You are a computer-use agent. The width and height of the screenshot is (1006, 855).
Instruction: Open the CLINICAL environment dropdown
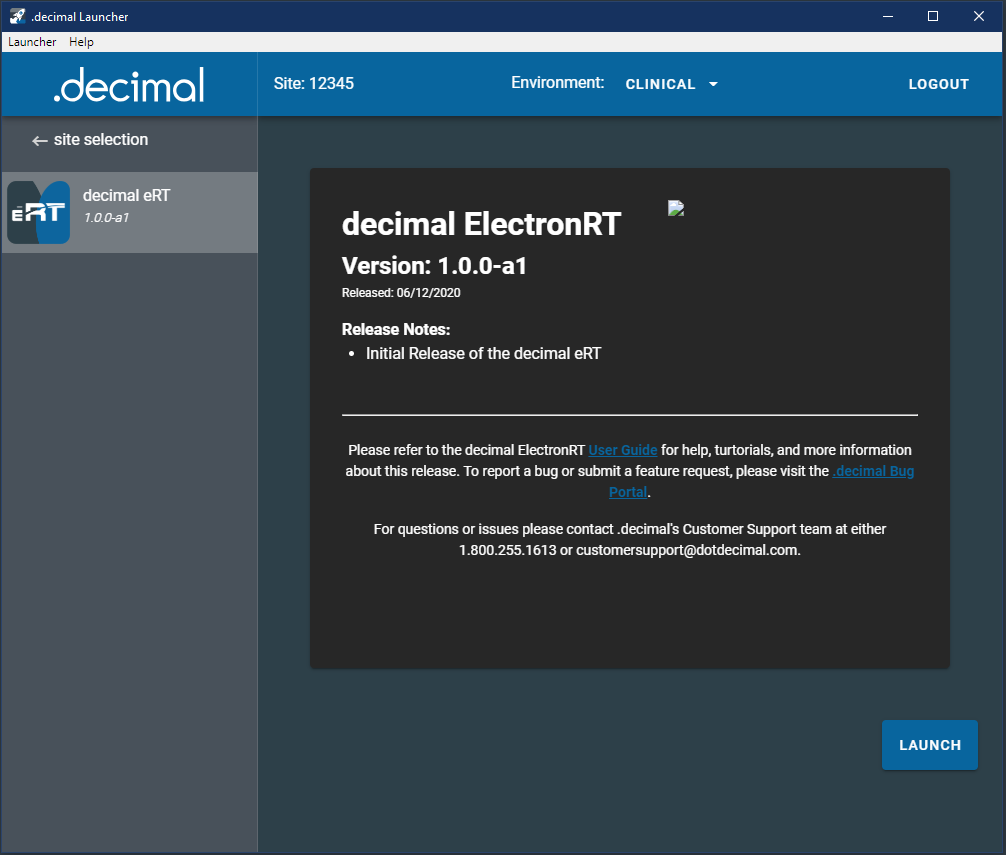[661, 85]
